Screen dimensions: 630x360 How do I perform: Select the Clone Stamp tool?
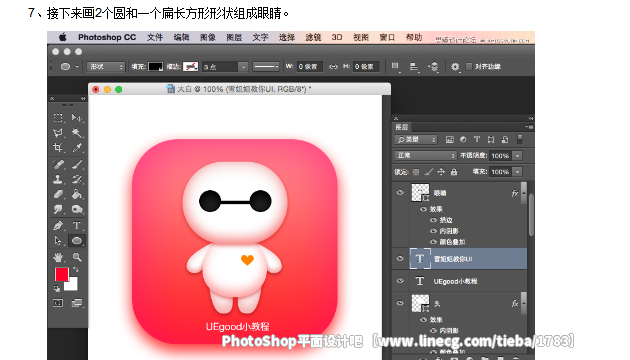(x=58, y=179)
